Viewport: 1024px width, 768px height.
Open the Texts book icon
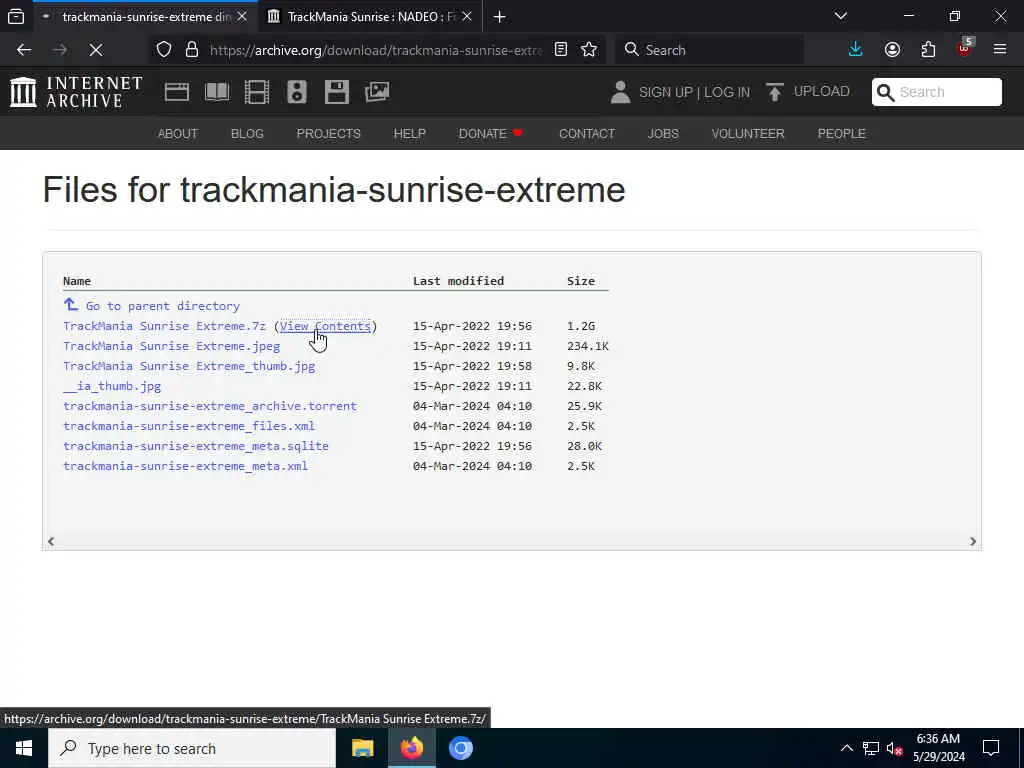pos(217,92)
